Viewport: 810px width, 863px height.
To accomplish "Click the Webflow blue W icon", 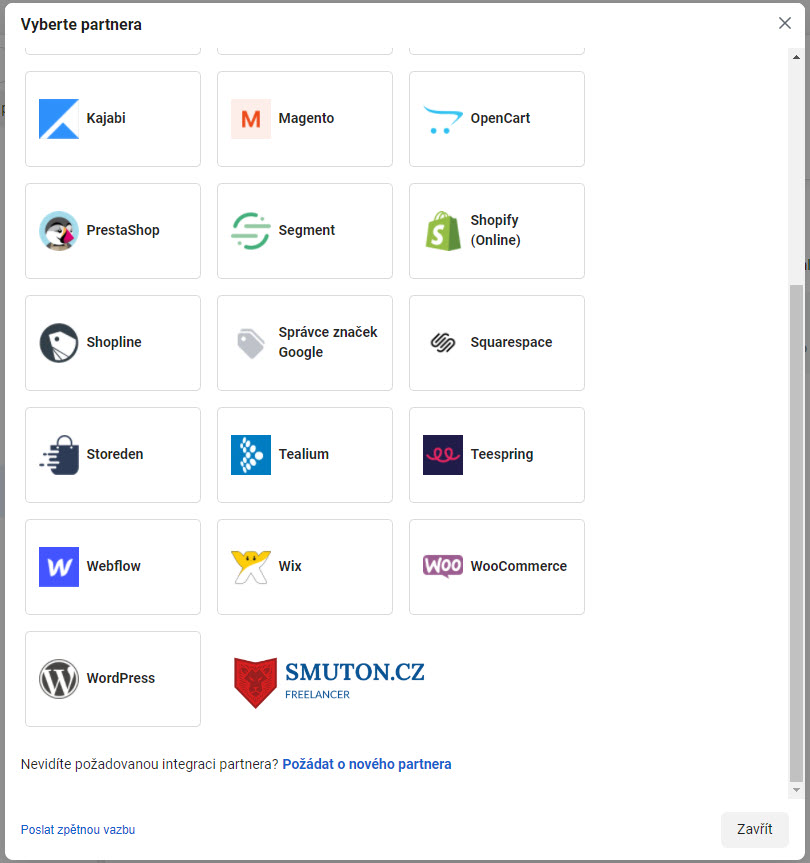I will [59, 567].
